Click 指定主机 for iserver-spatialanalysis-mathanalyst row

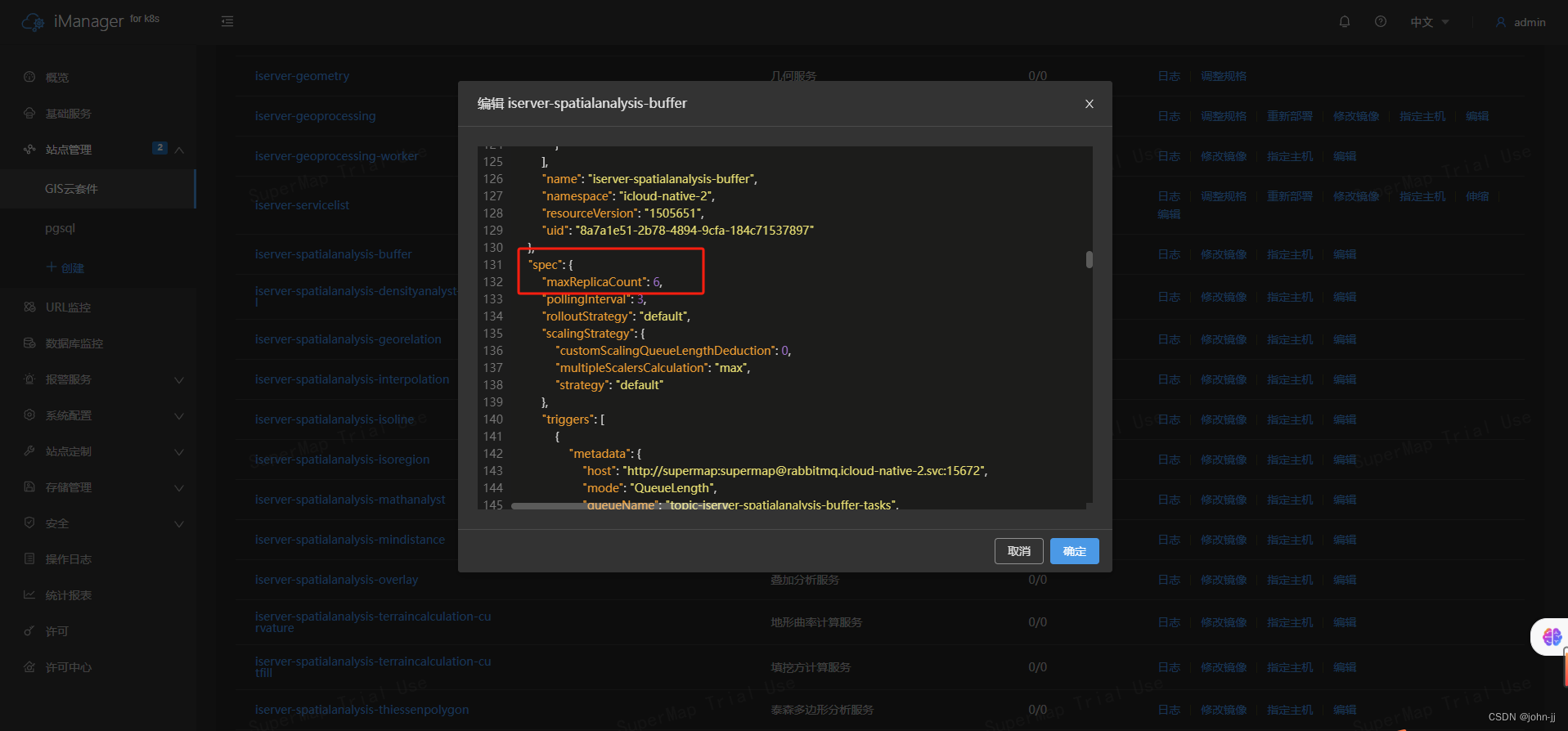(x=1290, y=500)
